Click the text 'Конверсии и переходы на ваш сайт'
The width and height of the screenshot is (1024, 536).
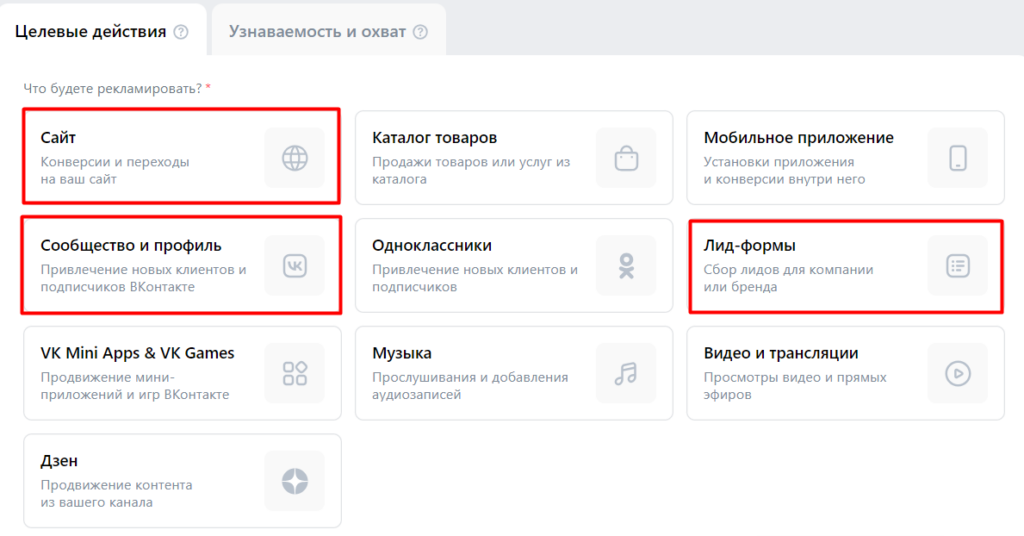click(x=115, y=170)
